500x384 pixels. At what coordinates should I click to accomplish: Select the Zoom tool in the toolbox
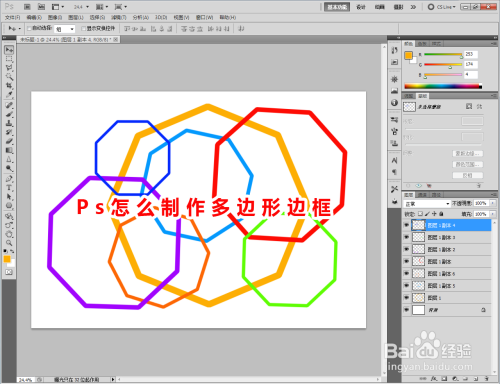pyautogui.click(x=9, y=243)
